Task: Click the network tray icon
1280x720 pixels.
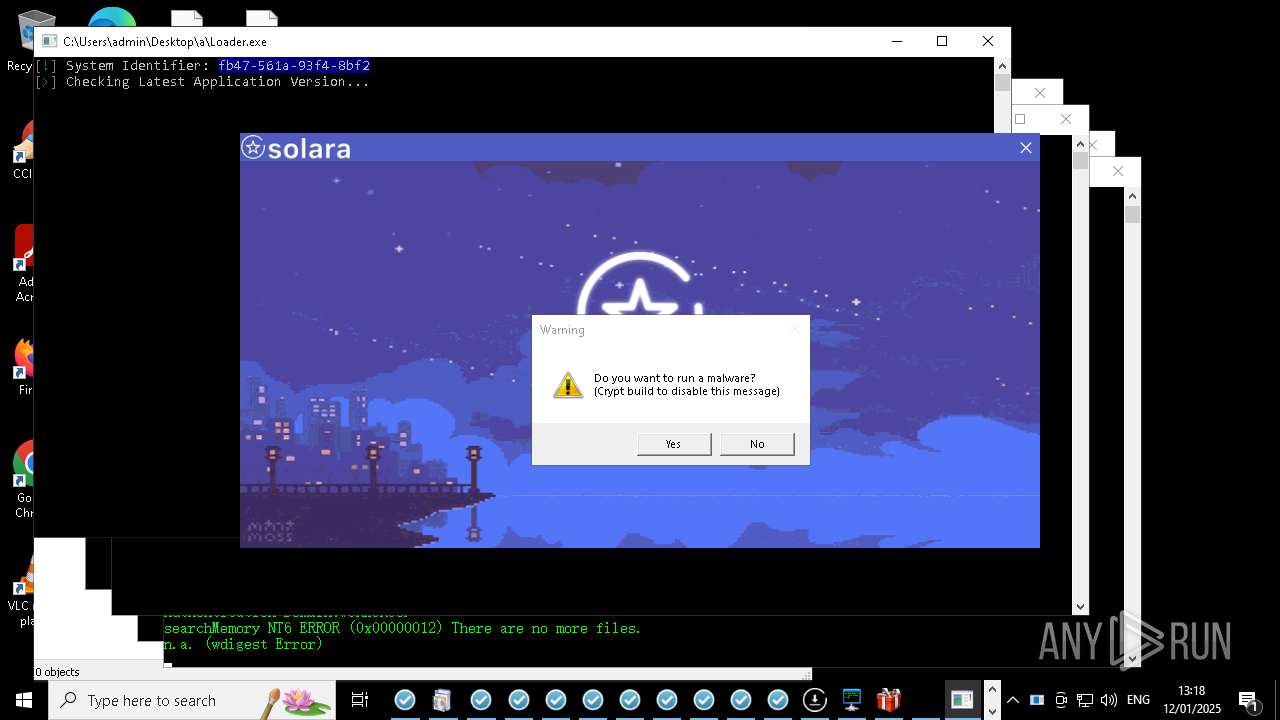Action: coord(1085,700)
